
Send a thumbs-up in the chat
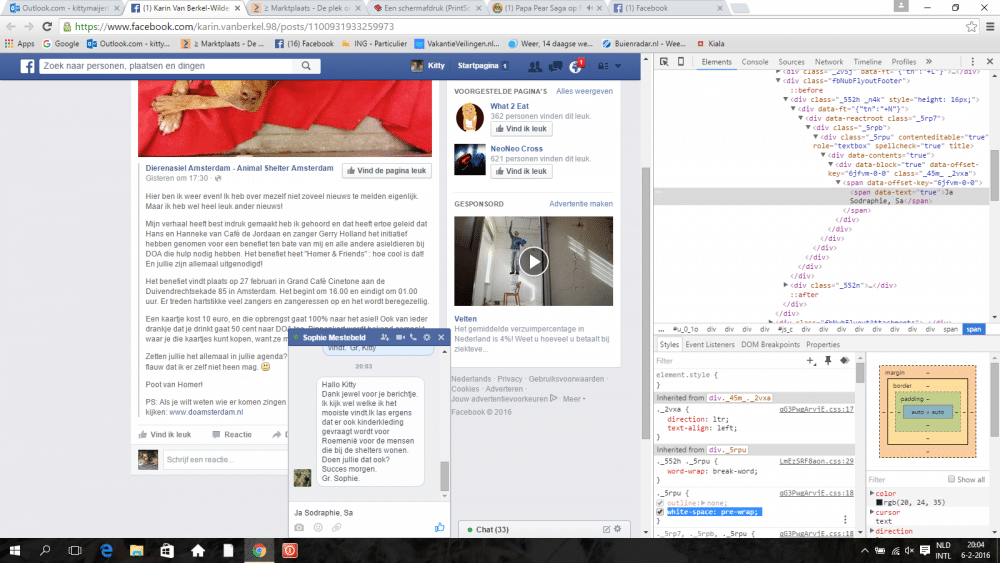(x=439, y=527)
